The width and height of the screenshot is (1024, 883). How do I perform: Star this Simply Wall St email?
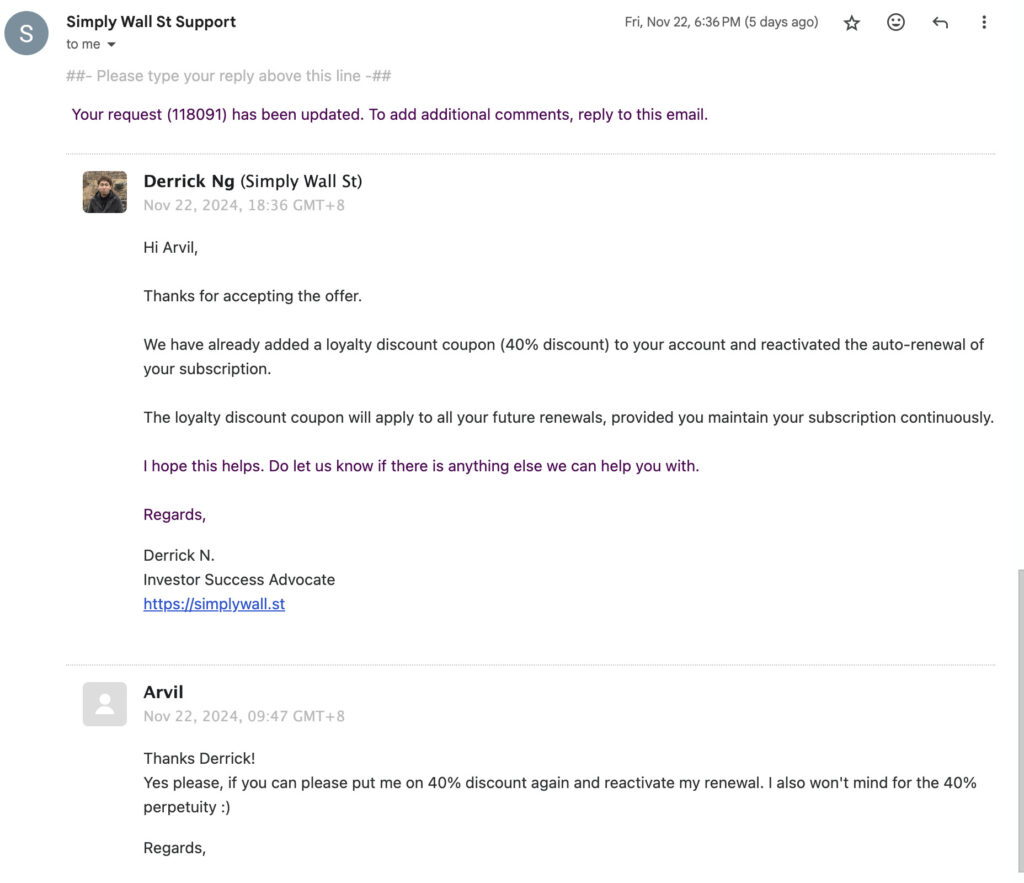coord(852,22)
